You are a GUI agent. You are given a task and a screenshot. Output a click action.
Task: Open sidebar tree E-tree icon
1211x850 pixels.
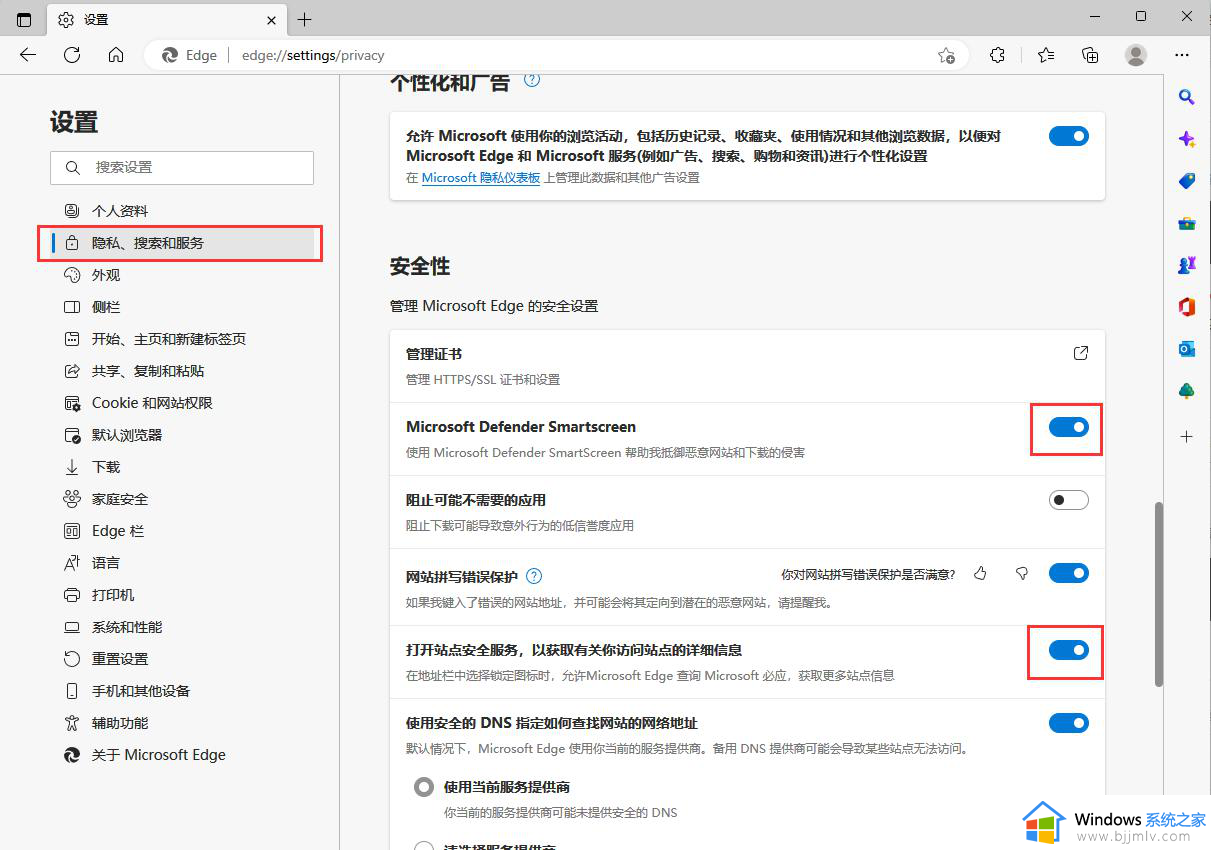click(x=1186, y=391)
